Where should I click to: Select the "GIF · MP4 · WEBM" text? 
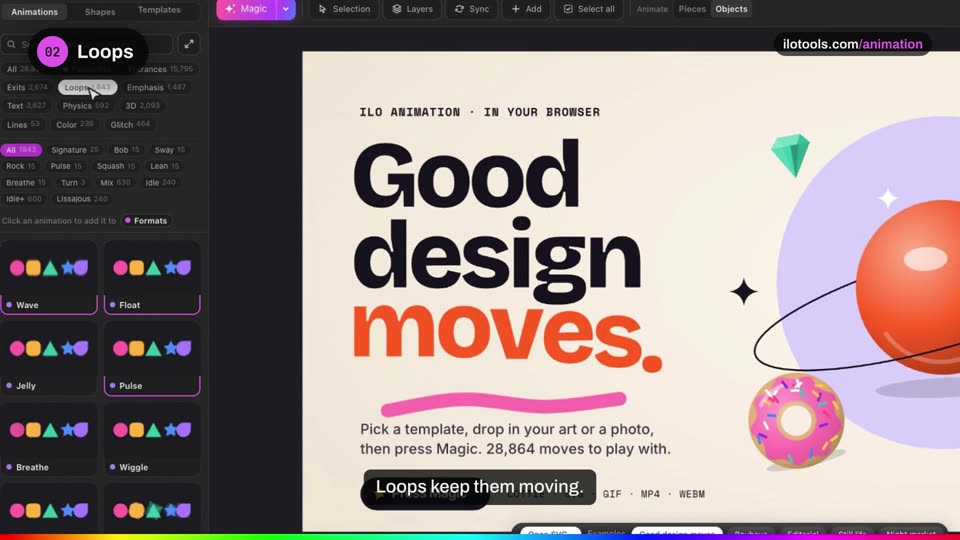(654, 494)
